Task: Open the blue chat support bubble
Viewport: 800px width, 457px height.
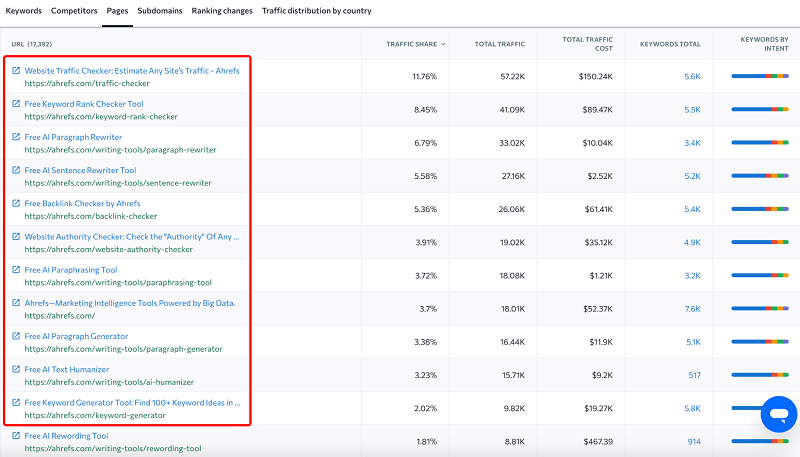Action: pos(779,414)
